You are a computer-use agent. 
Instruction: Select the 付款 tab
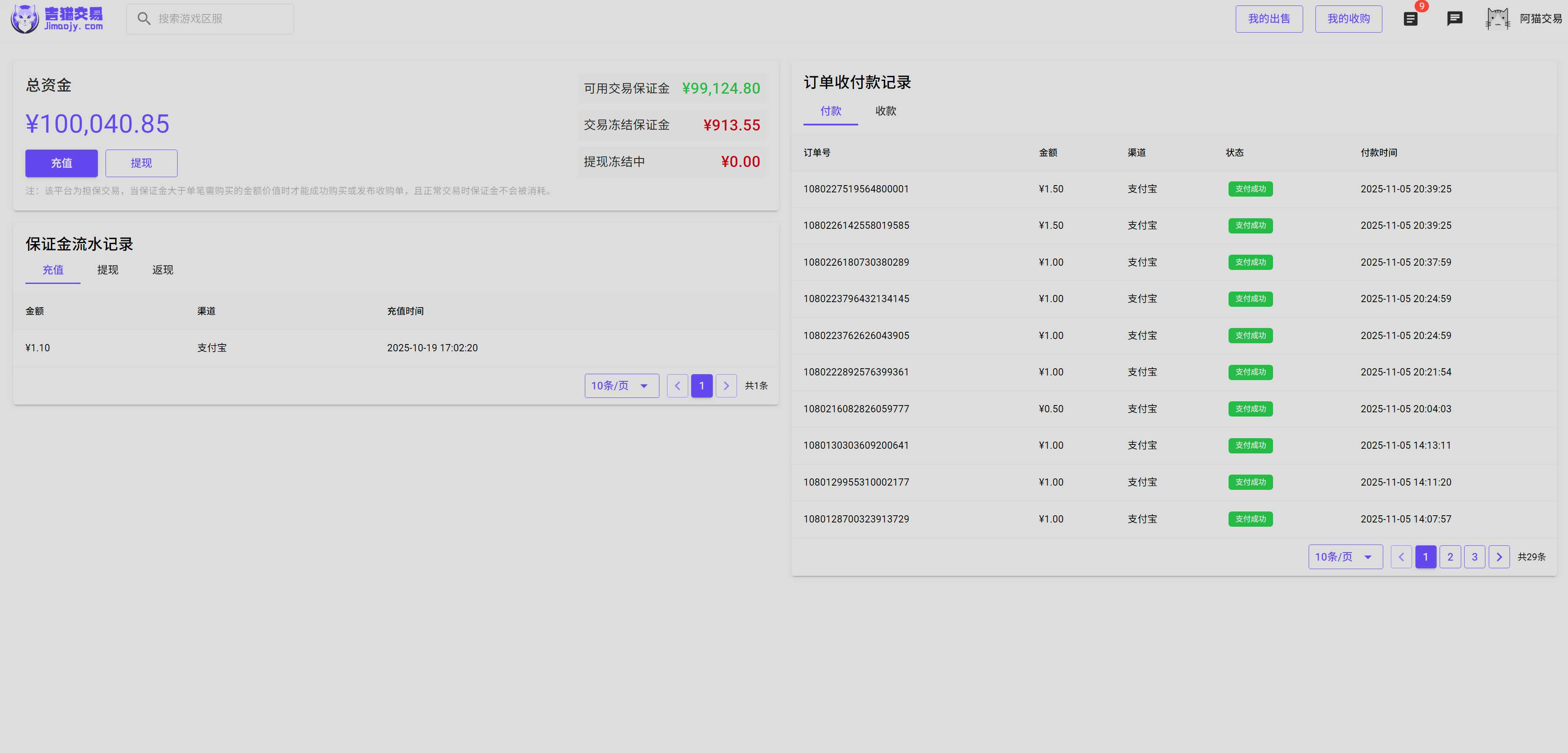coord(830,111)
